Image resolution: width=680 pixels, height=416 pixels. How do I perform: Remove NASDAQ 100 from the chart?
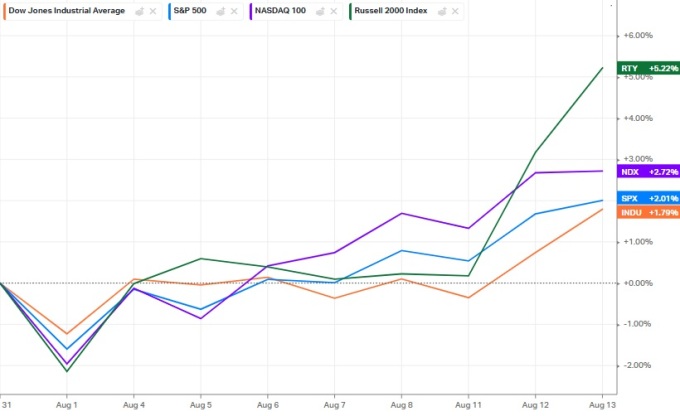[x=333, y=11]
